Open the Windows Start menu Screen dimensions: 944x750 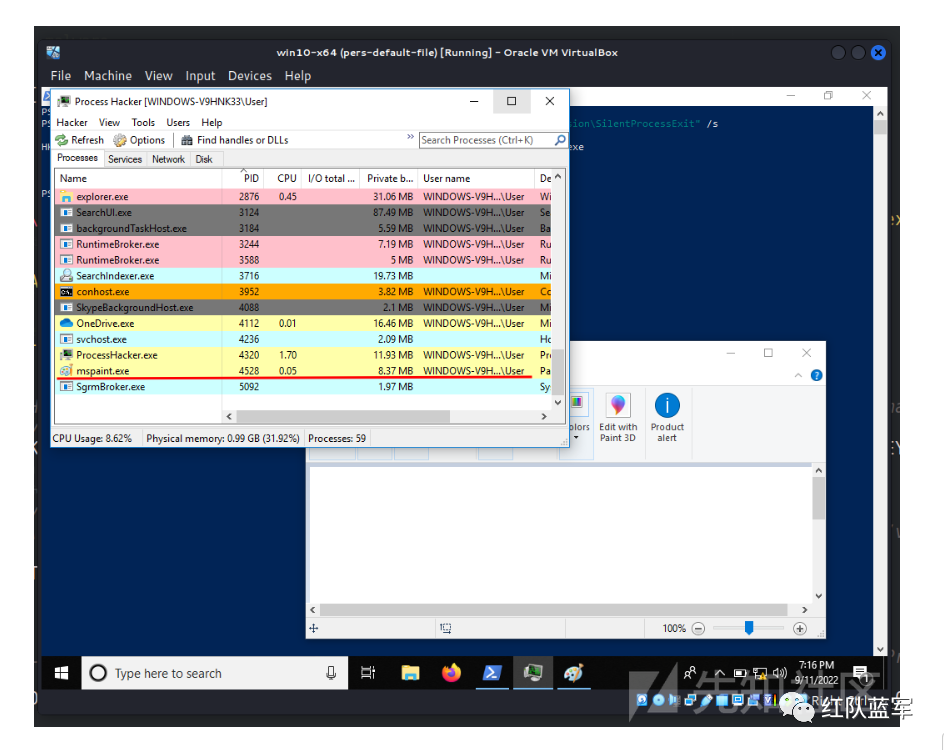point(61,673)
